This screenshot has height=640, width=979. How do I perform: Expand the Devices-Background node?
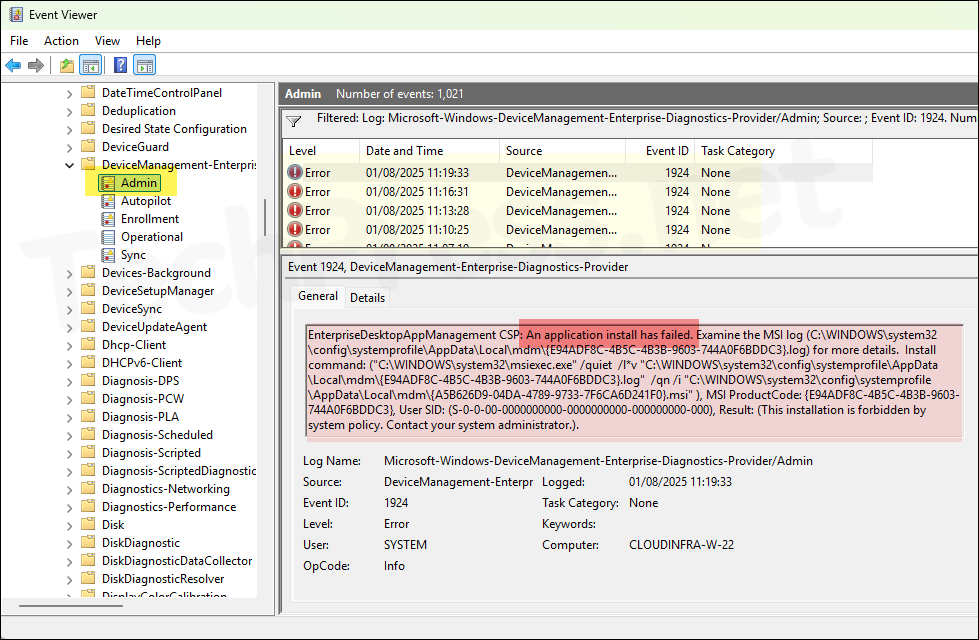tap(69, 273)
